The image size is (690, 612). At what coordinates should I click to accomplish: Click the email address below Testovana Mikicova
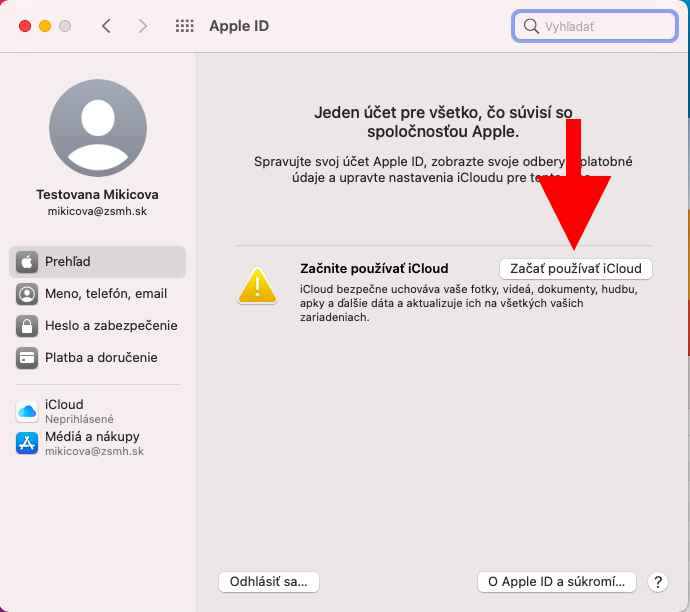pos(97,212)
